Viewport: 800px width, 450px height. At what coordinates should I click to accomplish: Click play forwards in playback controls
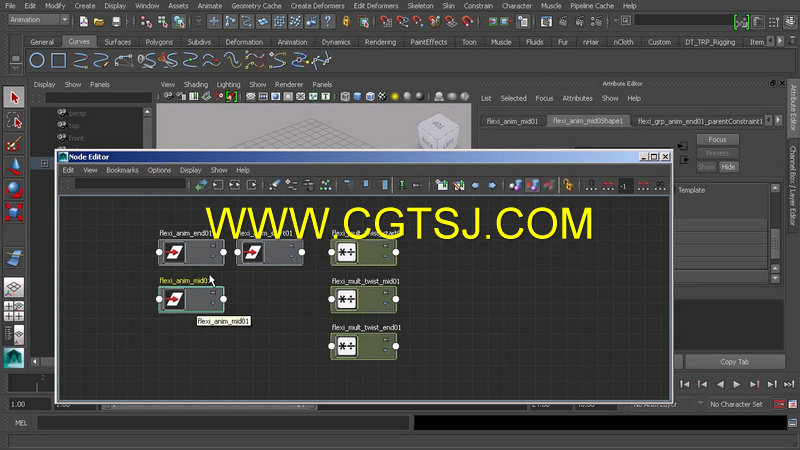click(x=737, y=384)
